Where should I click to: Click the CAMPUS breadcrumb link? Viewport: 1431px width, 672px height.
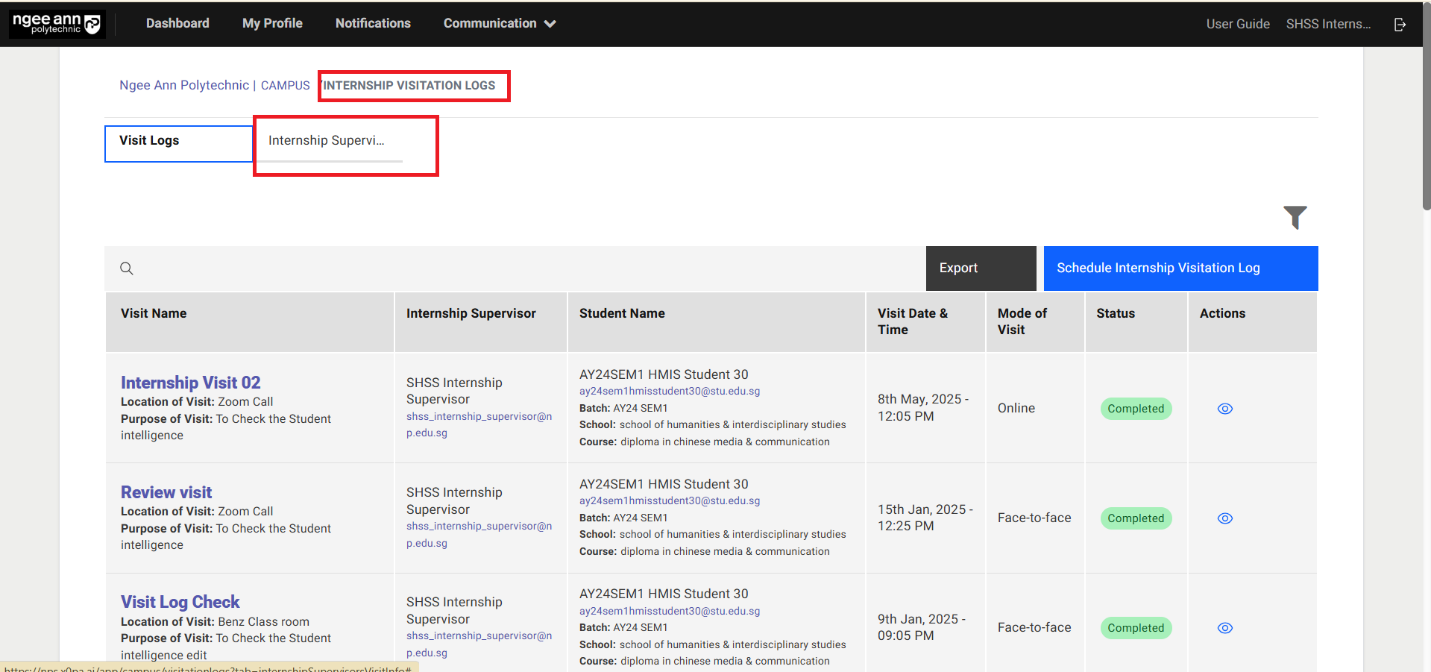tap(285, 86)
